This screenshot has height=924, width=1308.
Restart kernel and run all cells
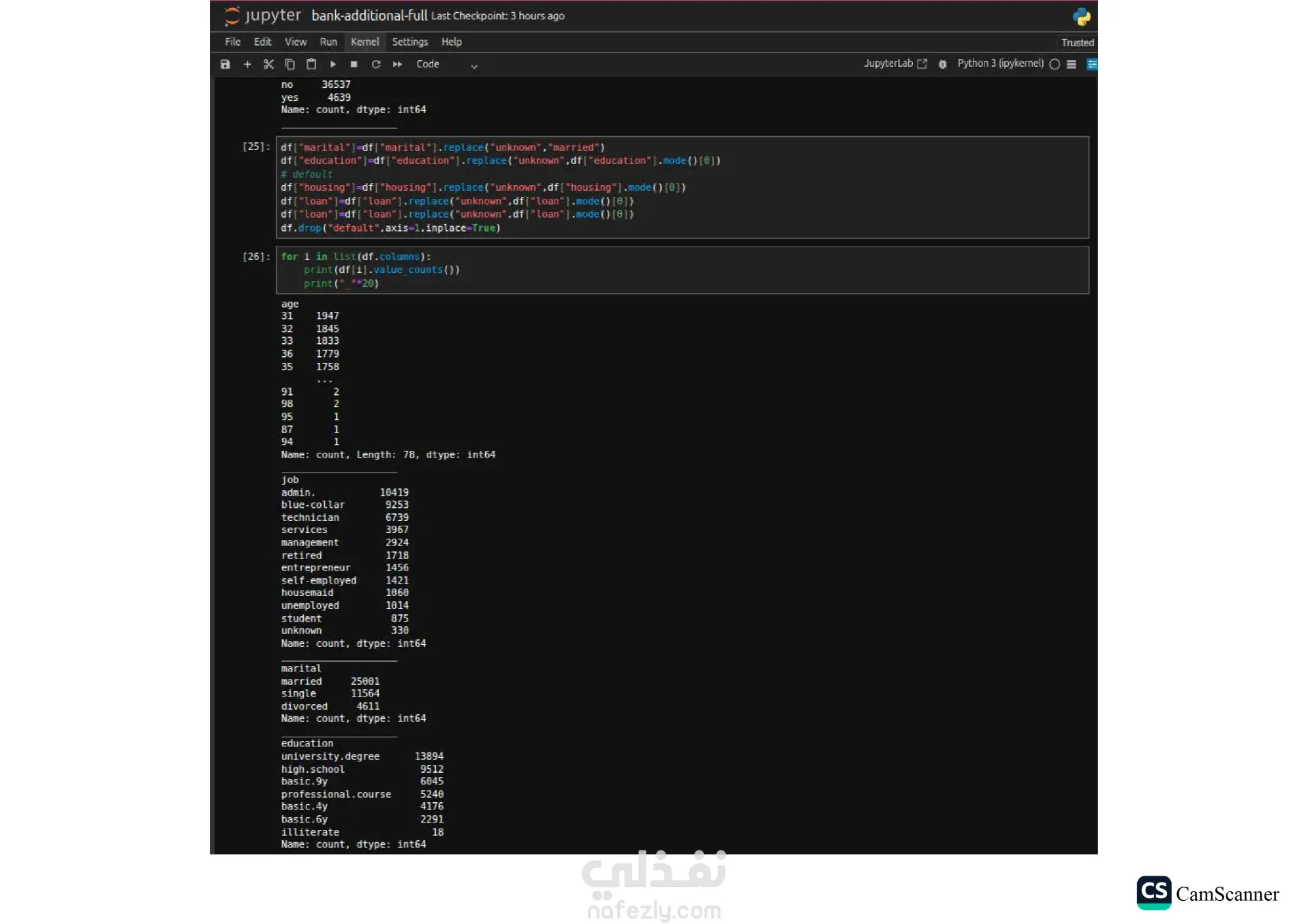pos(397,64)
